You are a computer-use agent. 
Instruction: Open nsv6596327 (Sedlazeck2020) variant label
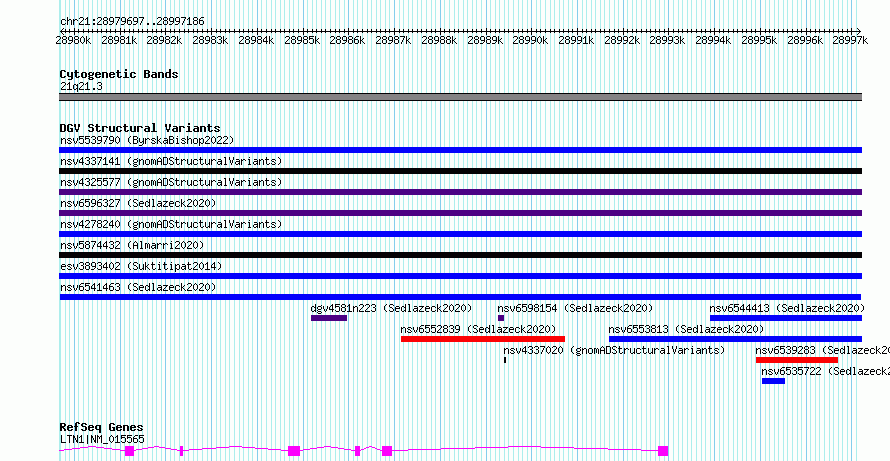click(138, 203)
